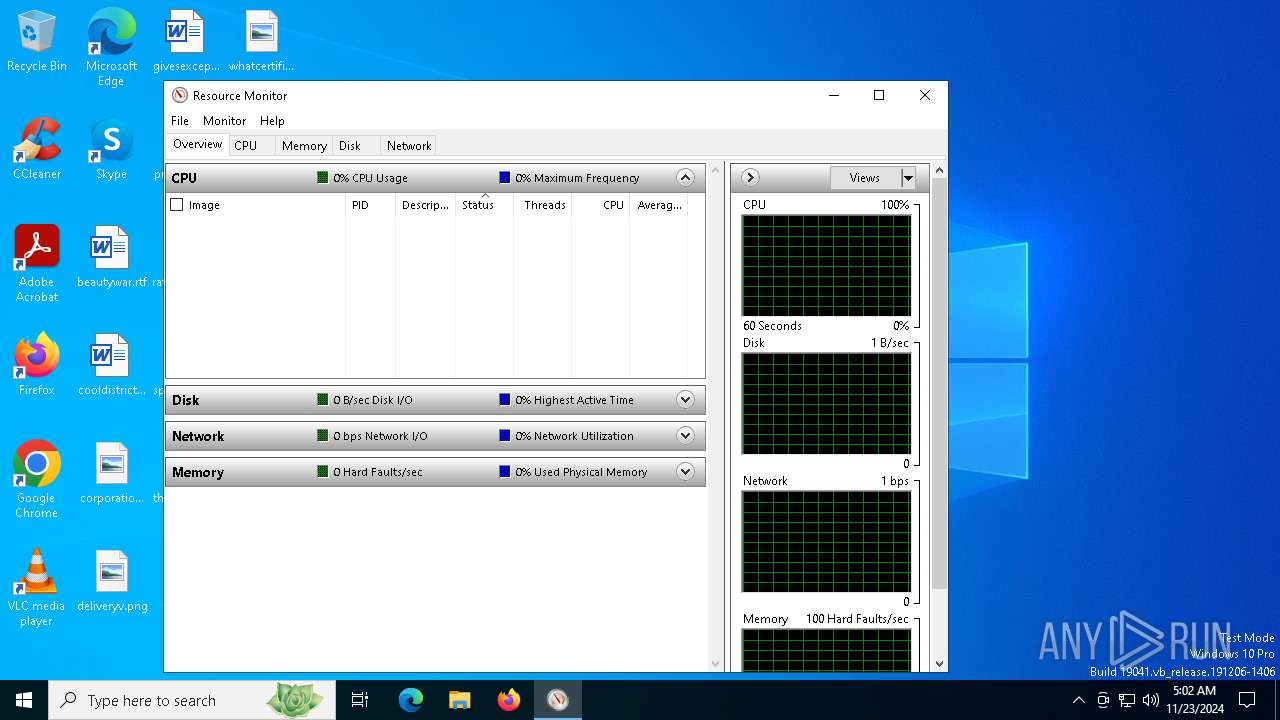
Task: Switch to the Memory tab
Action: click(304, 146)
